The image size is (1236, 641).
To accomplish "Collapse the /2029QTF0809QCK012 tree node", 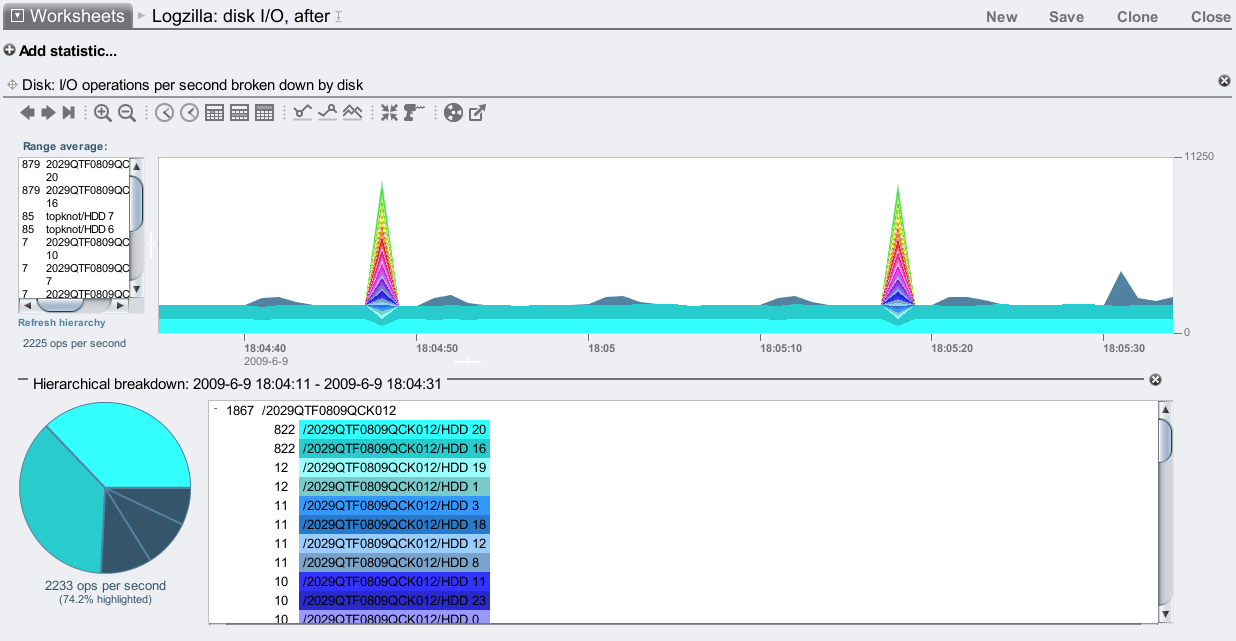I will coord(216,409).
